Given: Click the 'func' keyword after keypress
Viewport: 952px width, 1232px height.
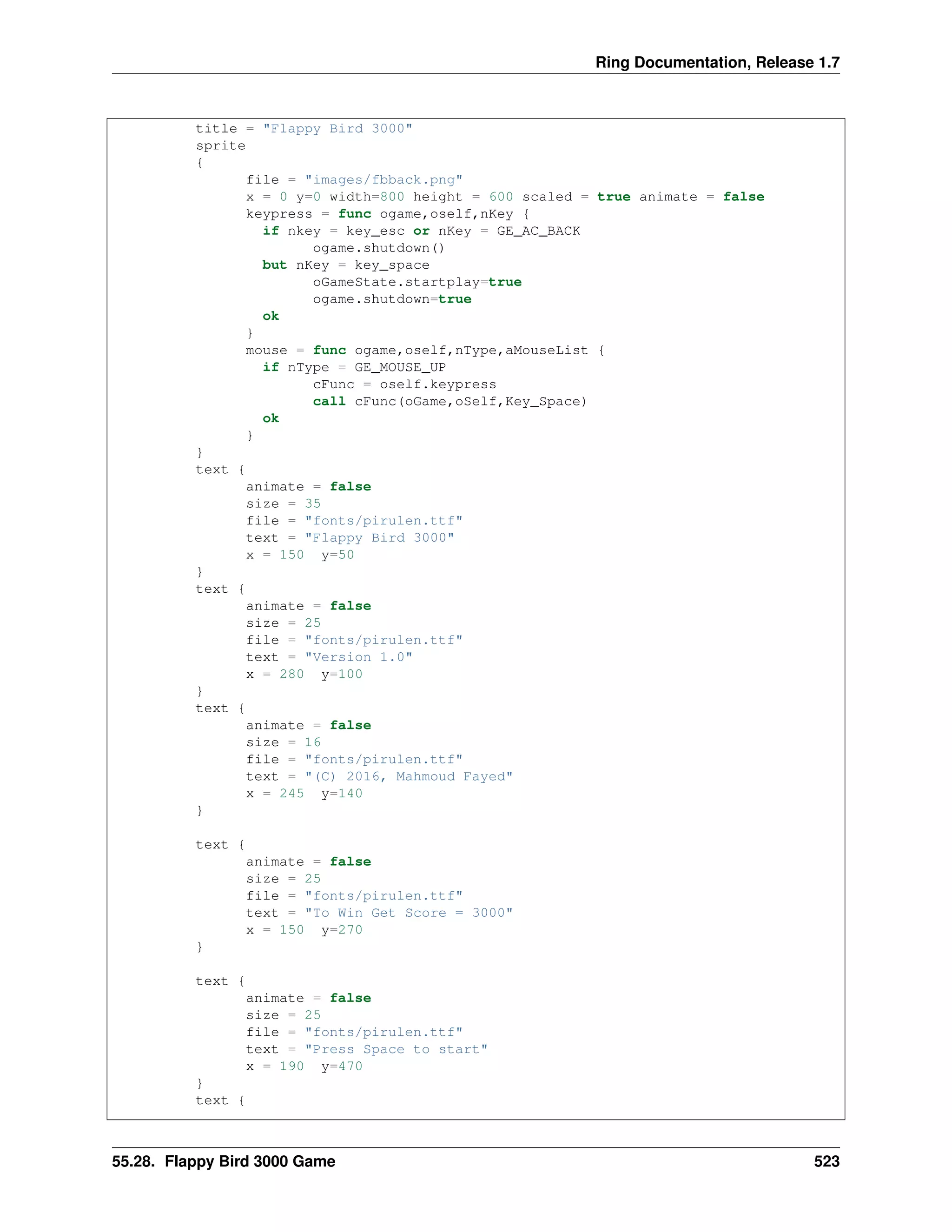Looking at the screenshot, I should click(x=354, y=214).
